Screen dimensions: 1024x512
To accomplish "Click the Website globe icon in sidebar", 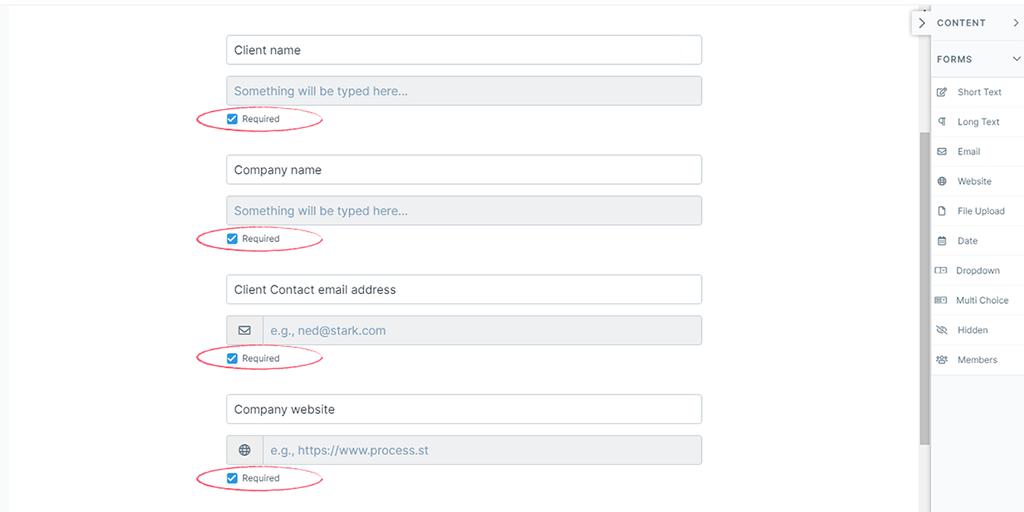I will (941, 182).
